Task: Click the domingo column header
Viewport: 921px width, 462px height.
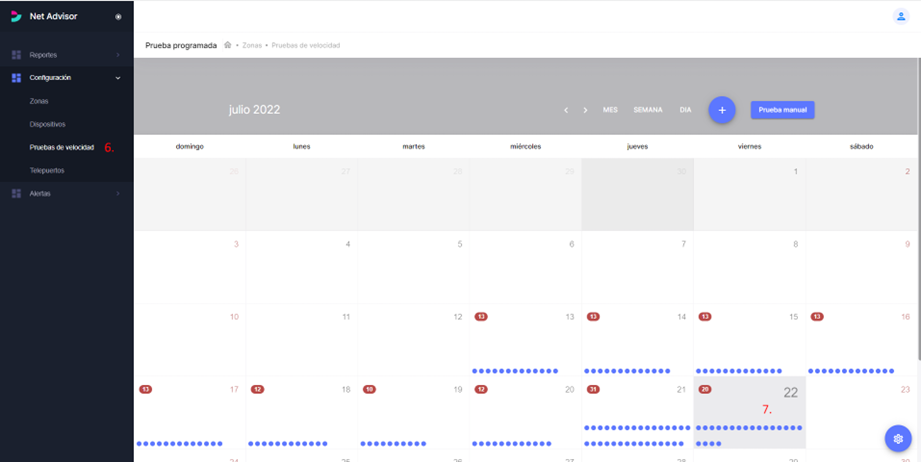Action: [190, 147]
